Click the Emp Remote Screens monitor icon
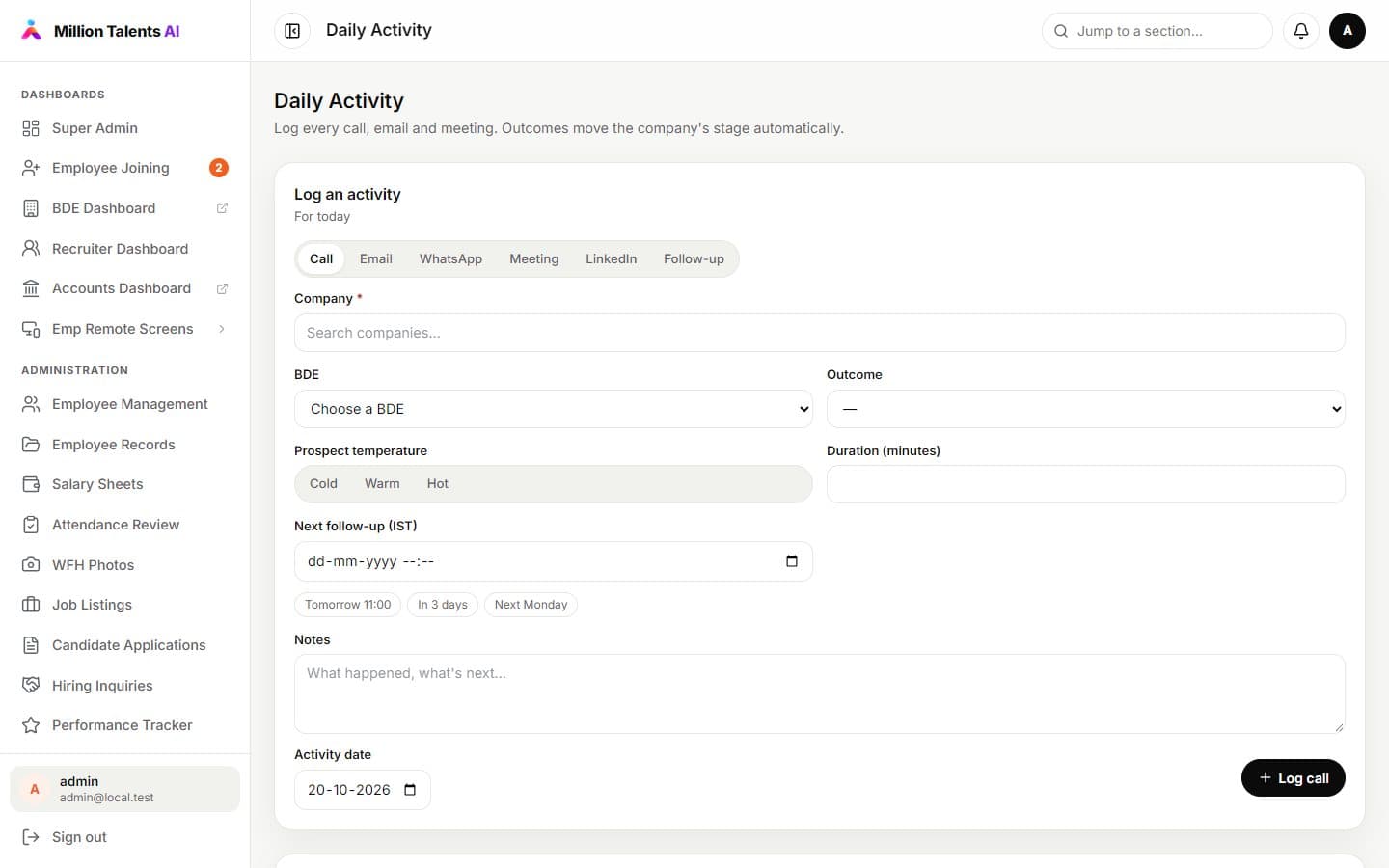Screen dimensions: 1389x868 31,329
